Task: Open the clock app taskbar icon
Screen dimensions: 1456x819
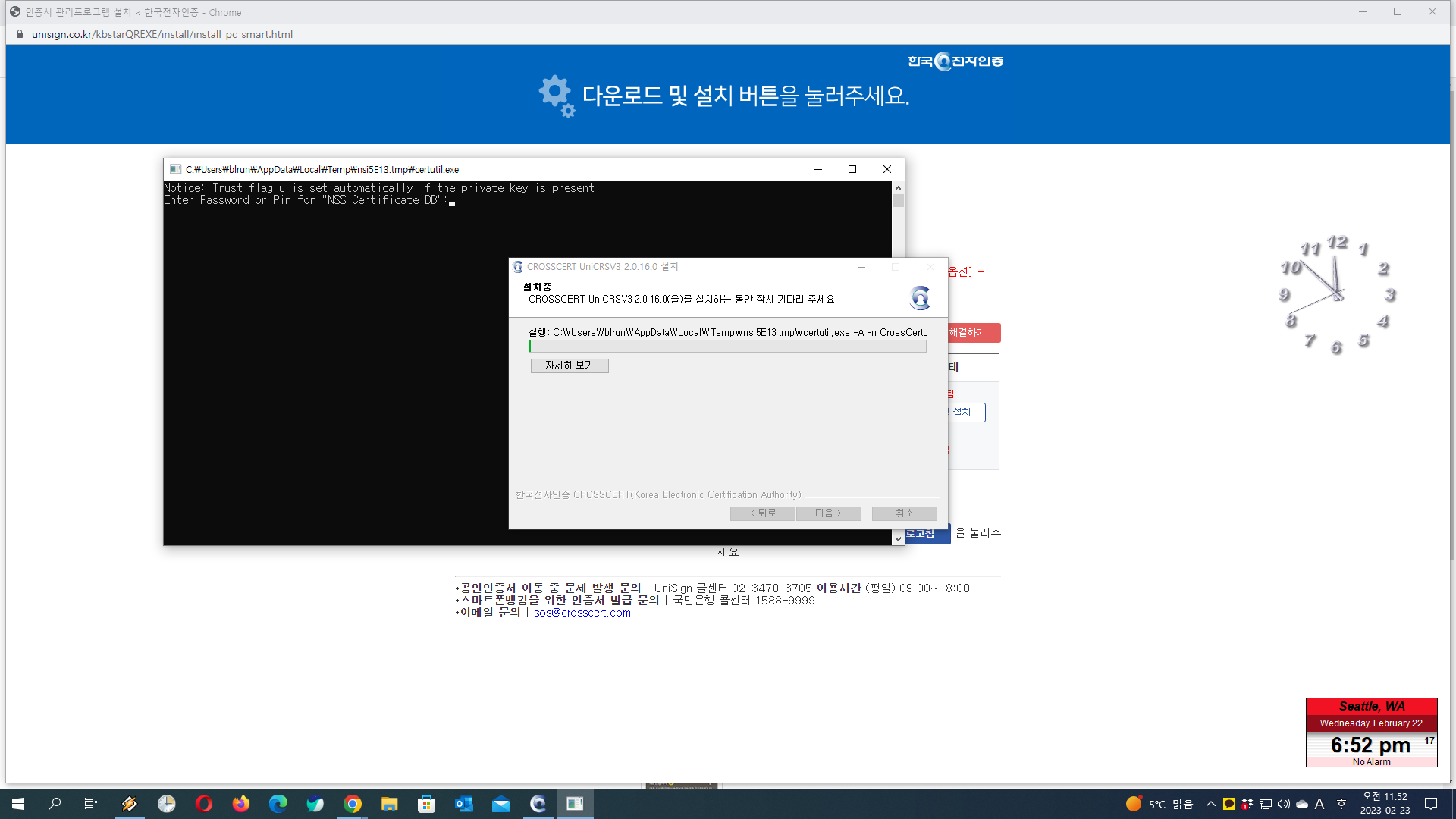Action: click(166, 804)
